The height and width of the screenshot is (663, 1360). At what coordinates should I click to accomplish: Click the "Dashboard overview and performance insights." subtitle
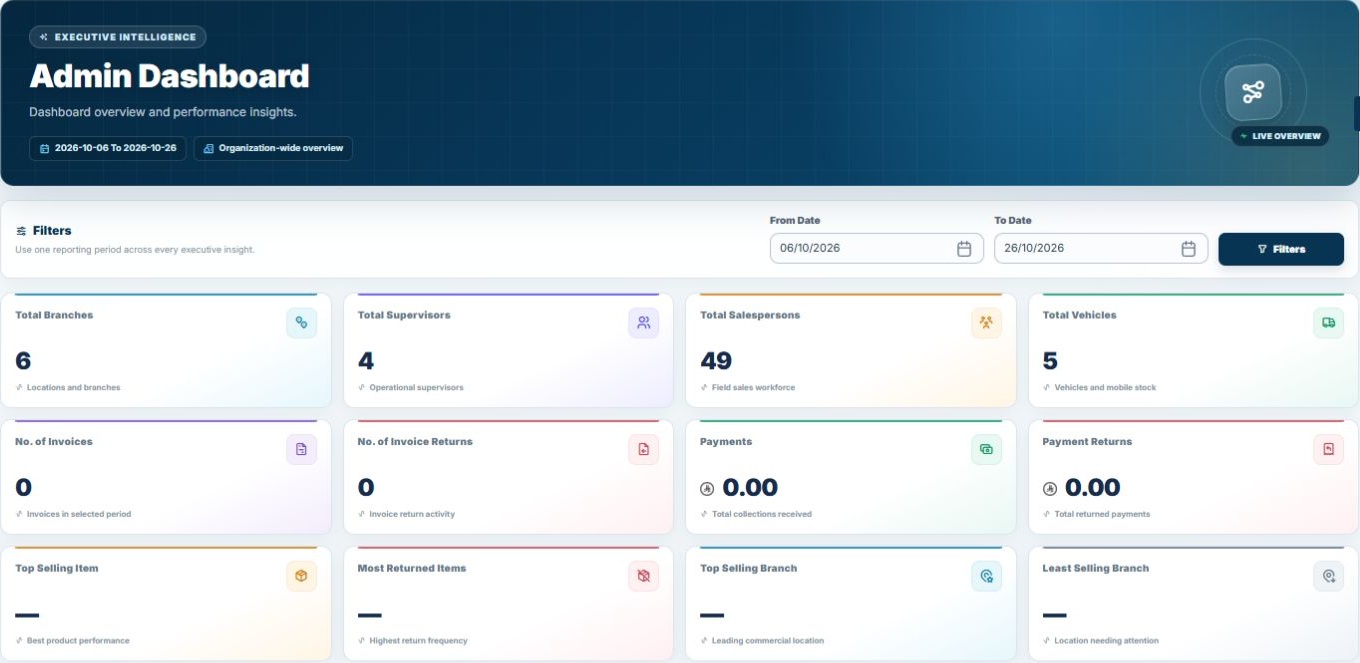tap(163, 112)
